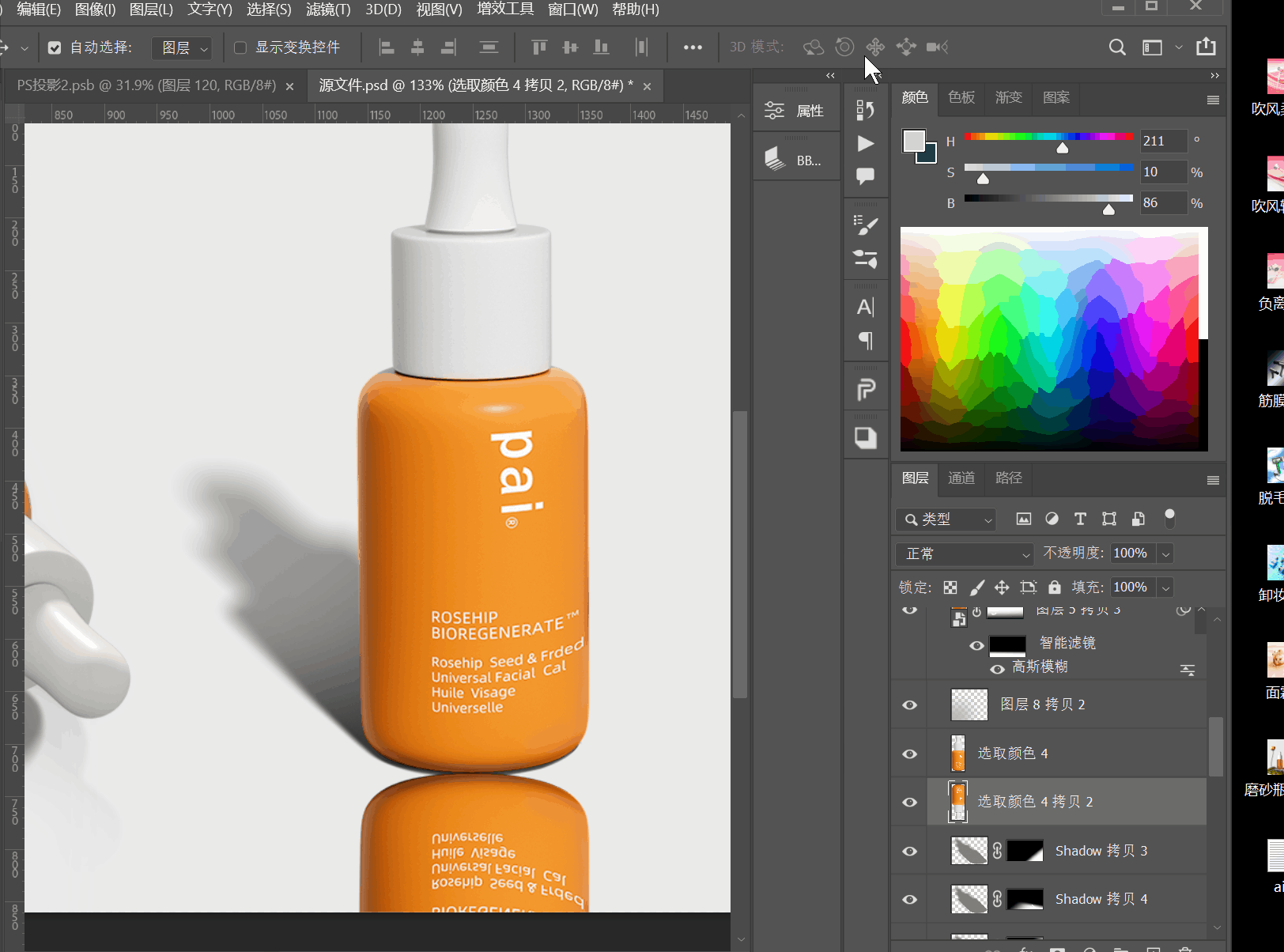Open the opacity slider dropdown arrow

(1165, 554)
